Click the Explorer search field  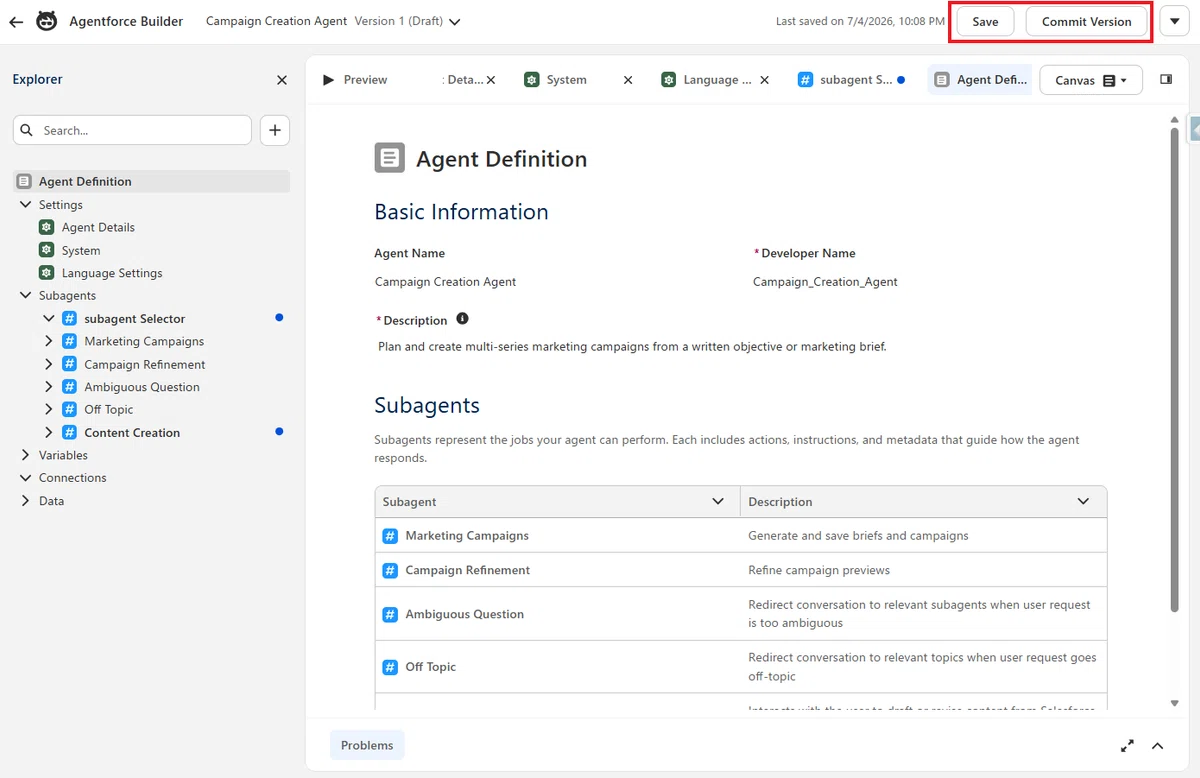[x=132, y=130]
